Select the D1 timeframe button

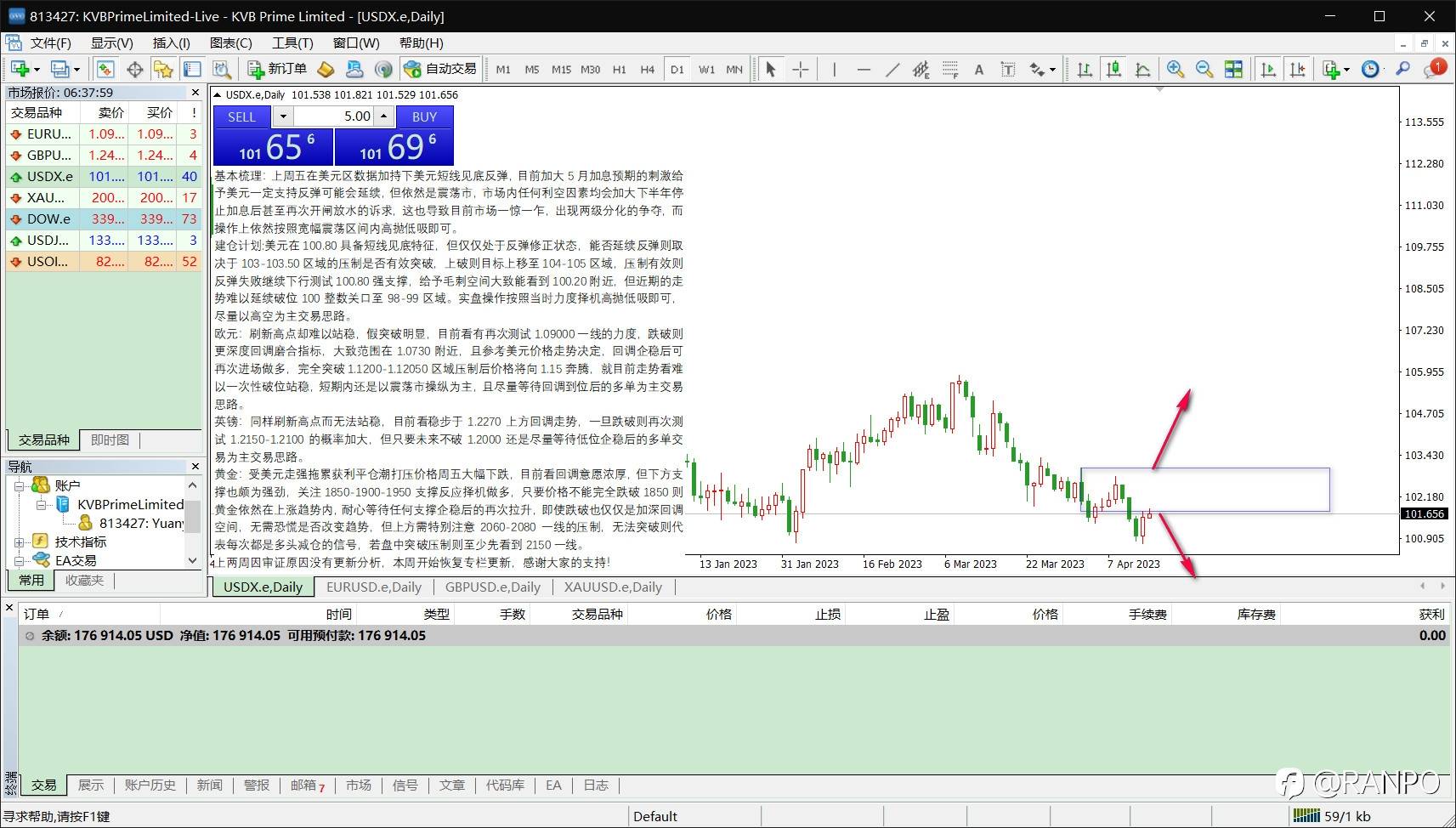pyautogui.click(x=677, y=69)
